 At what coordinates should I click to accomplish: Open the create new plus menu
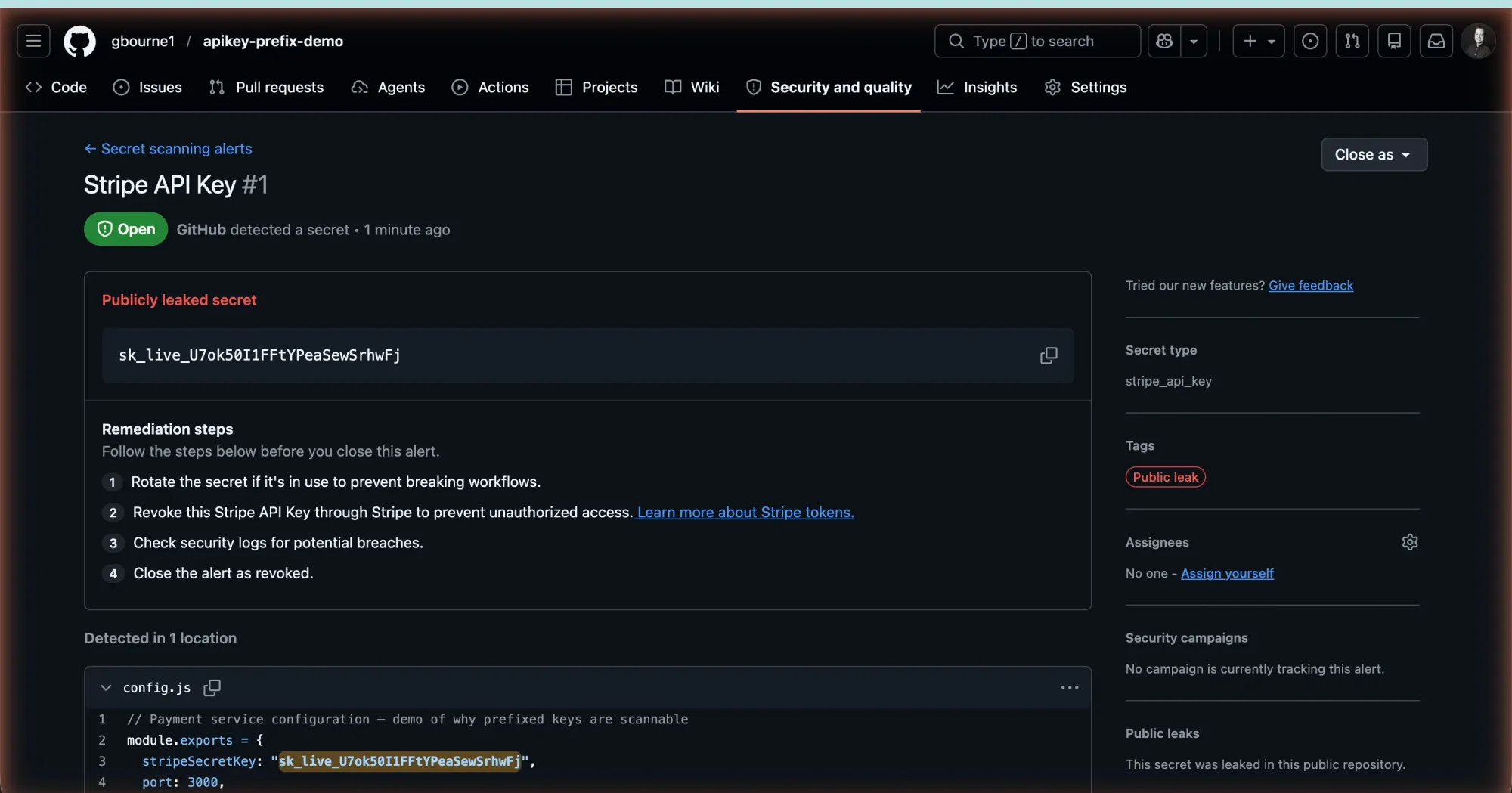1259,41
